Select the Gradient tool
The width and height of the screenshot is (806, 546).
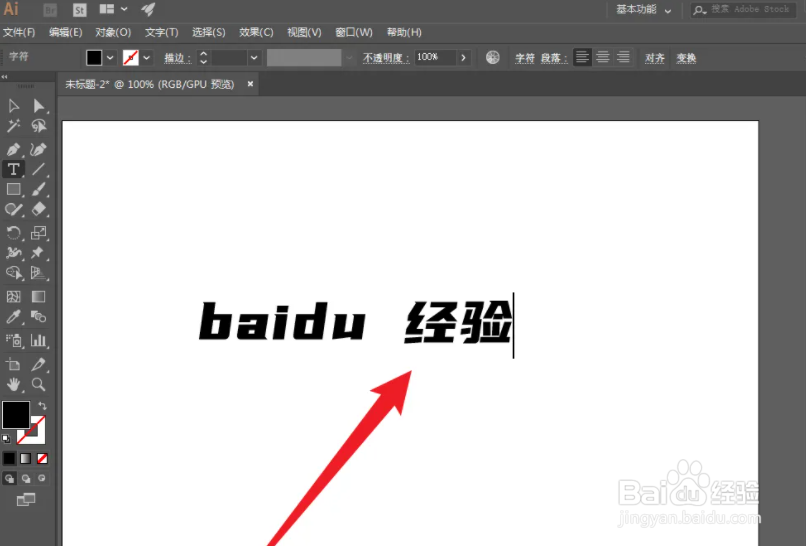39,297
